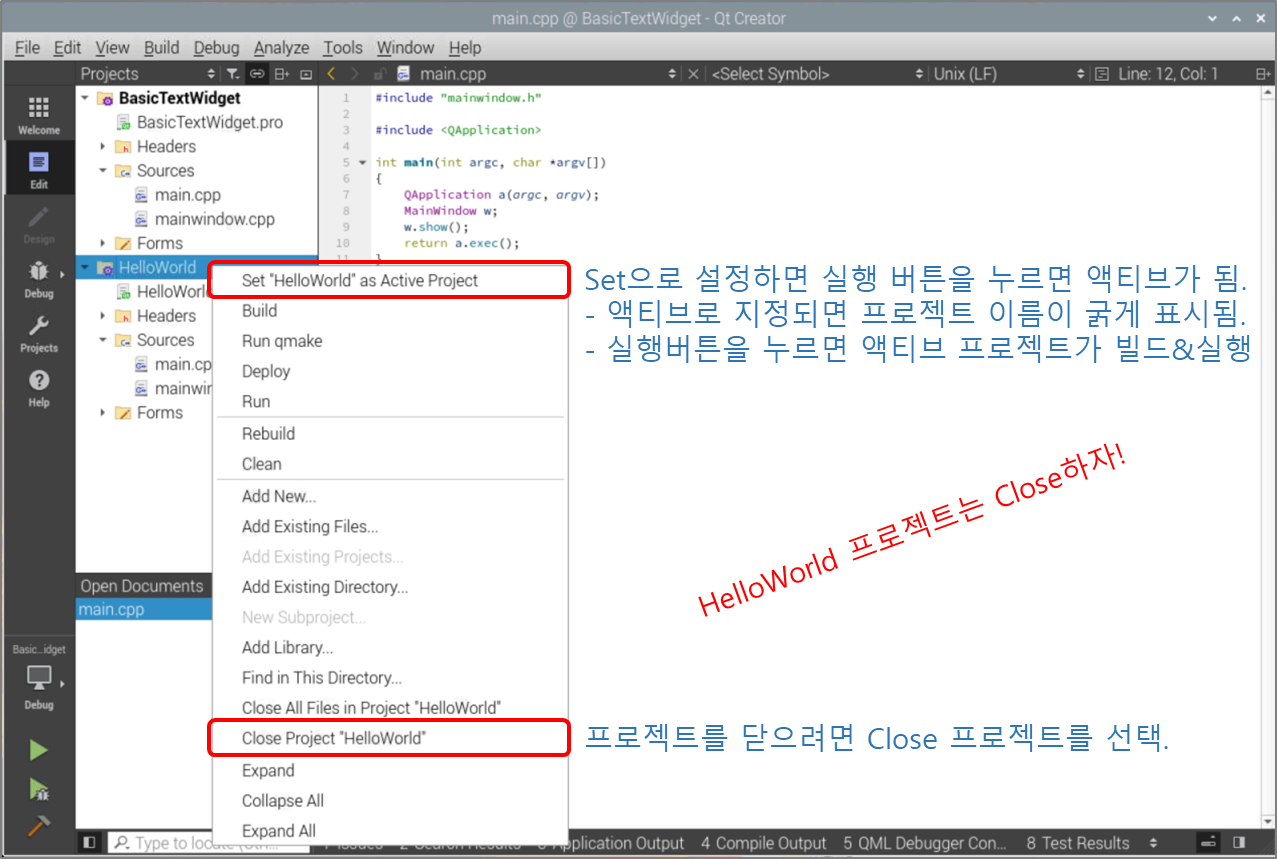Toggle the progress details button in status bar
This screenshot has width=1277, height=859.
(x=1209, y=843)
